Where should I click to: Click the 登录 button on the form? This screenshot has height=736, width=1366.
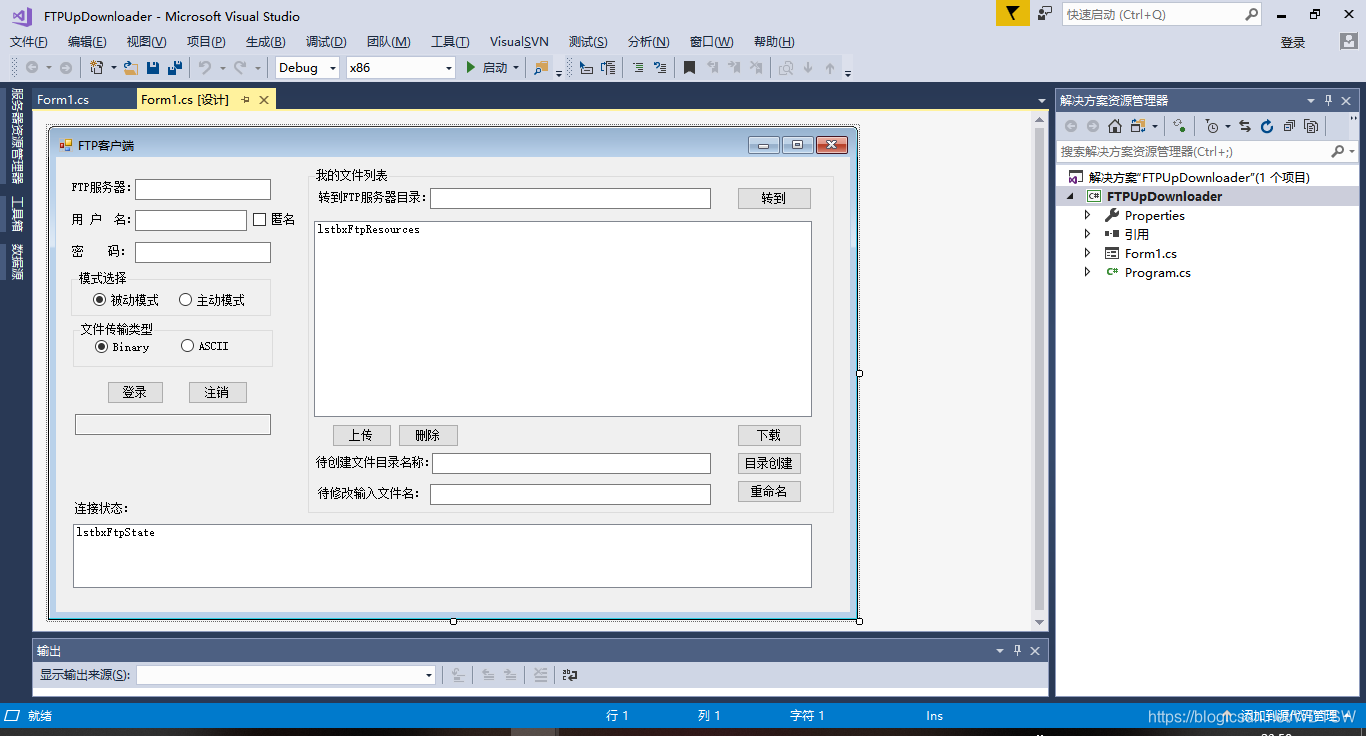click(135, 392)
